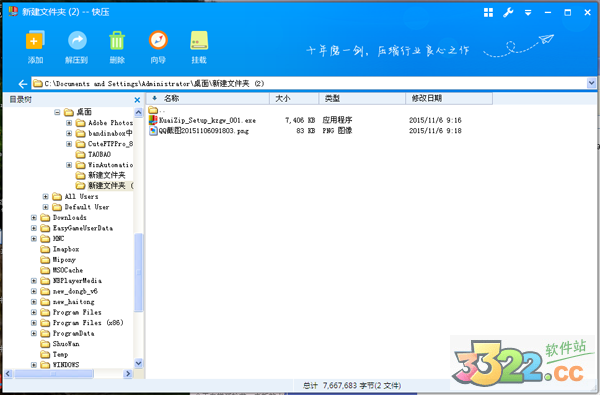This screenshot has width=600, height=395.
Task: Click the tree horizontal scrollbar thumb
Action: tap(53, 374)
